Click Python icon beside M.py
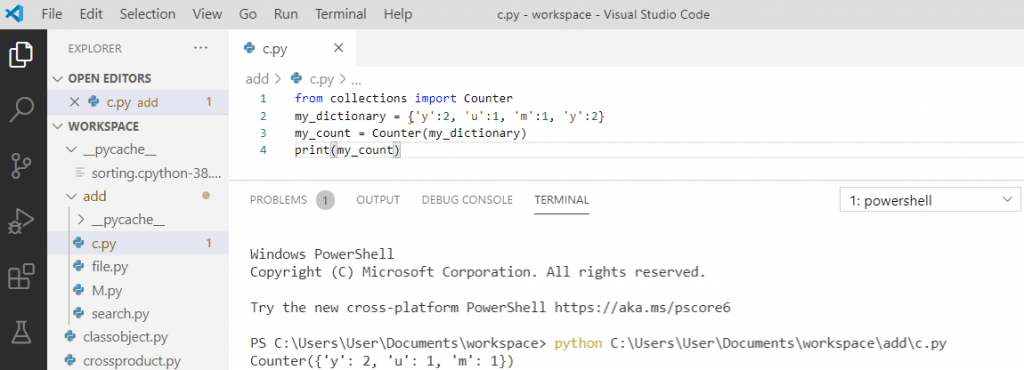 [x=79, y=290]
